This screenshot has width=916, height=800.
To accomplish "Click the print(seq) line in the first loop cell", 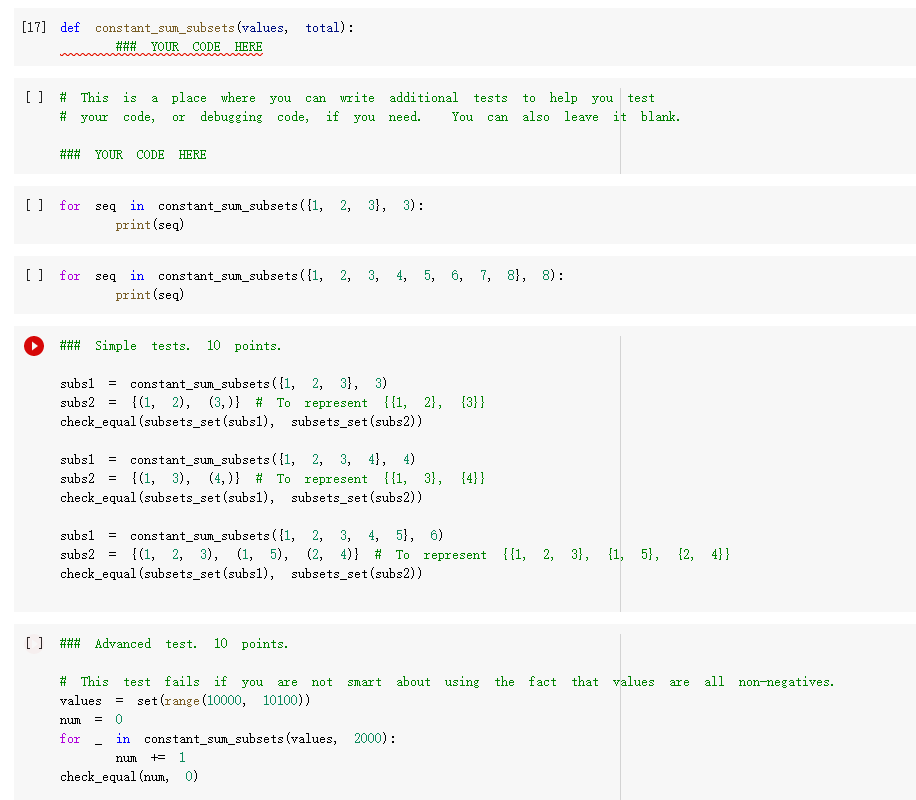I will [152, 224].
